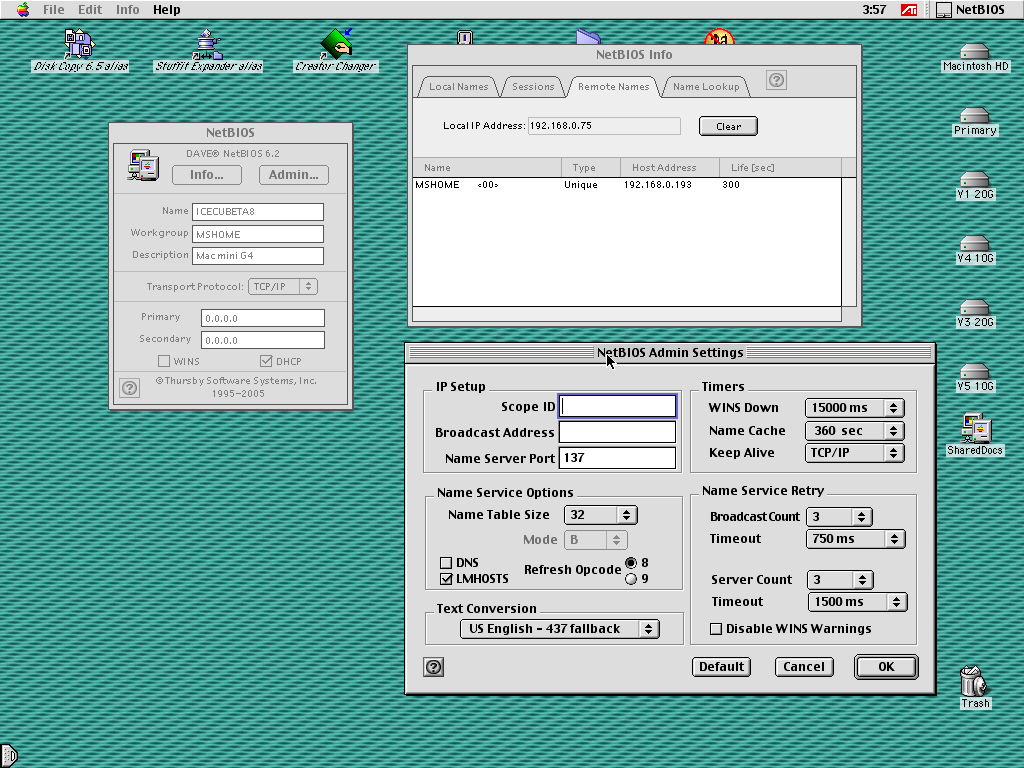Click the Workgroup field showing MSHOME
Image resolution: width=1024 pixels, height=768 pixels.
(x=258, y=234)
